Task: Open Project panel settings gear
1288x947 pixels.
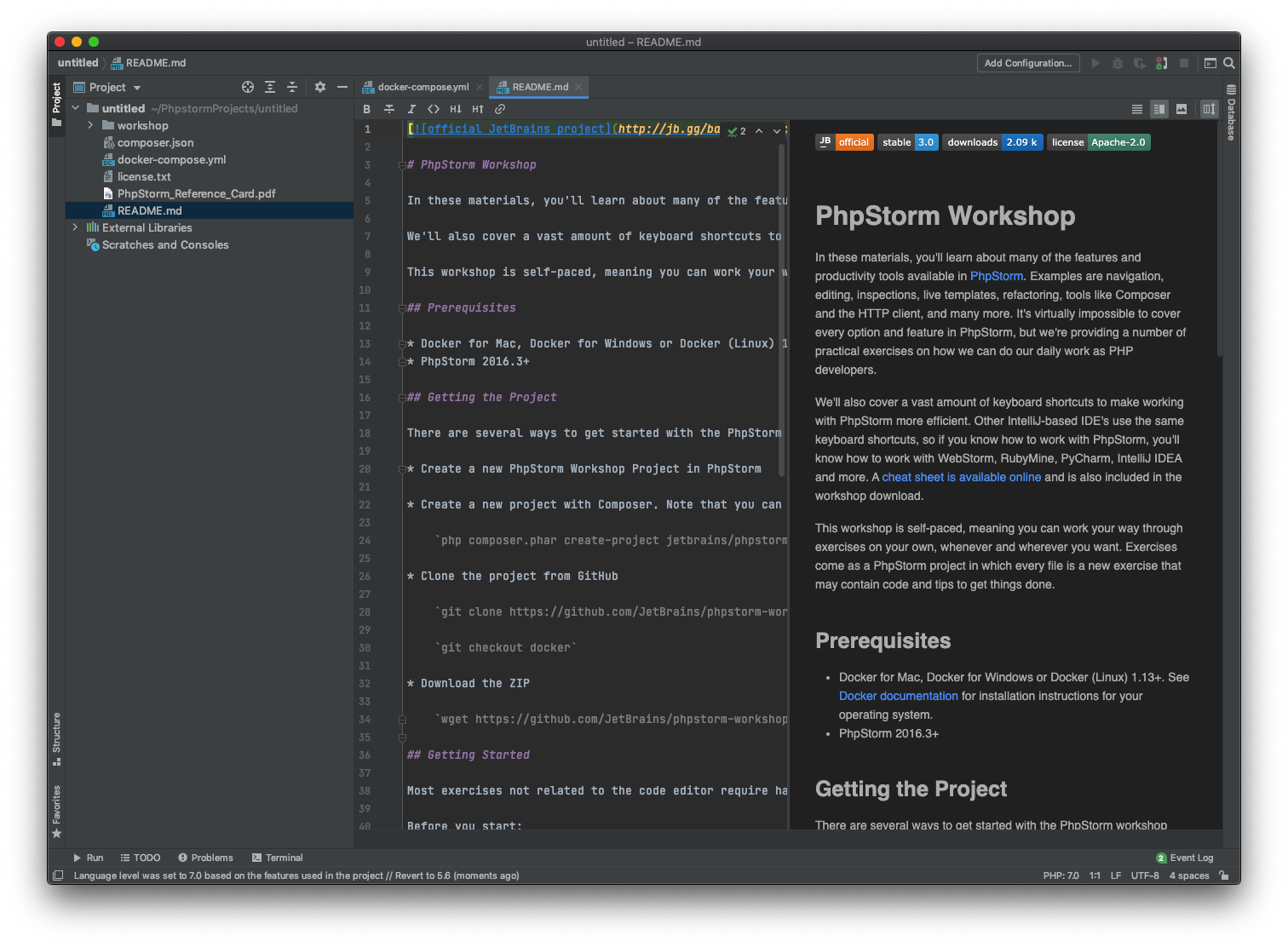Action: pos(320,87)
